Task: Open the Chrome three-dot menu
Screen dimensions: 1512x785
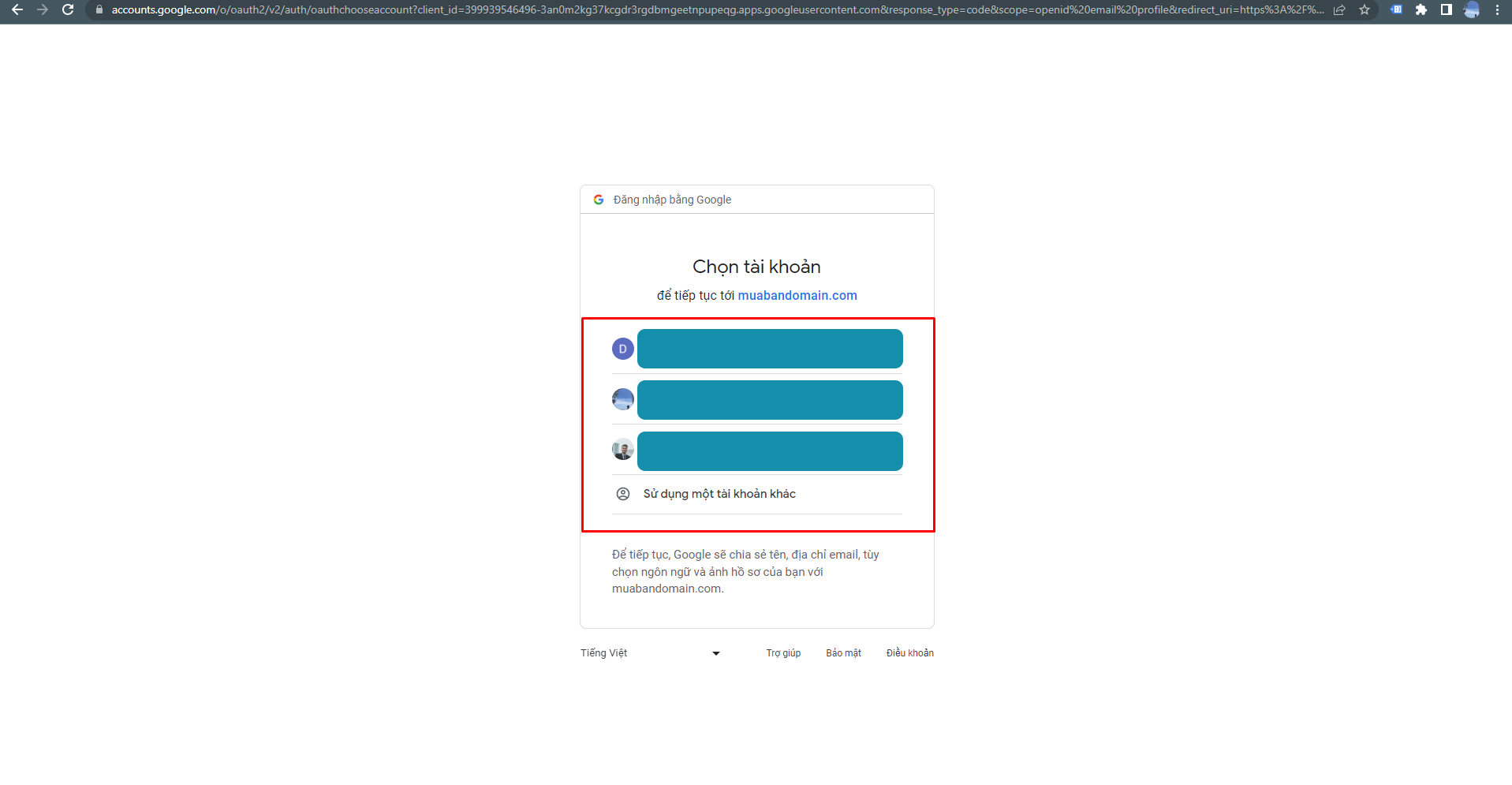Action: [x=1497, y=10]
